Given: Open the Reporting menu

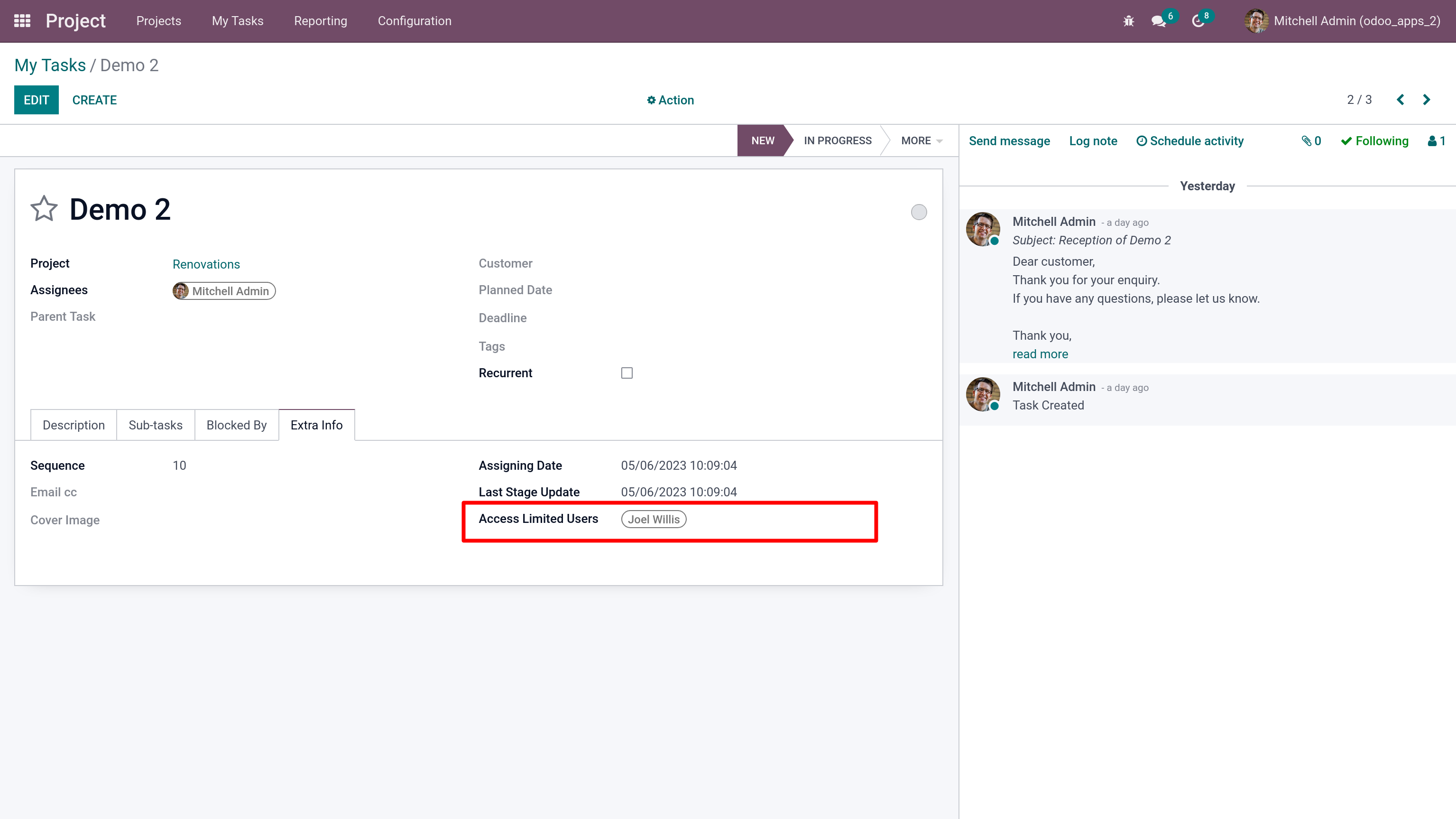Looking at the screenshot, I should (321, 21).
